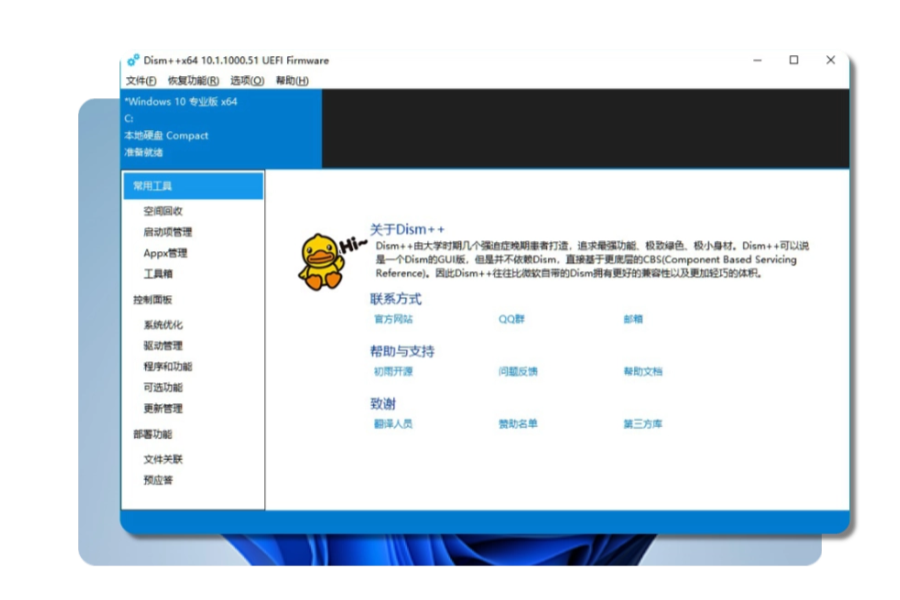Screen dimensions: 900x600
Task: Open 预应答 in the sidebar
Action: coord(158,480)
